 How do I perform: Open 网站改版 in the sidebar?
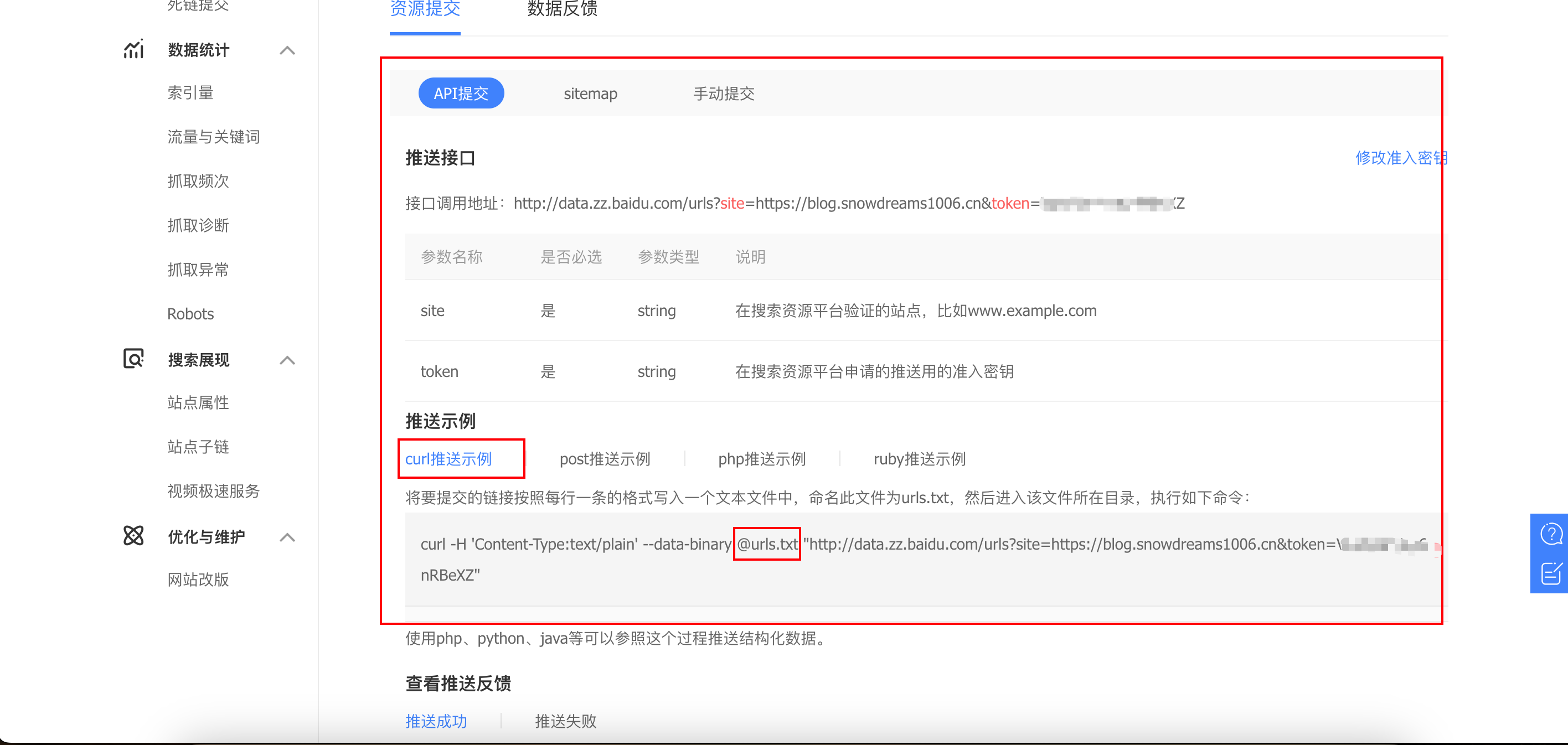198,580
